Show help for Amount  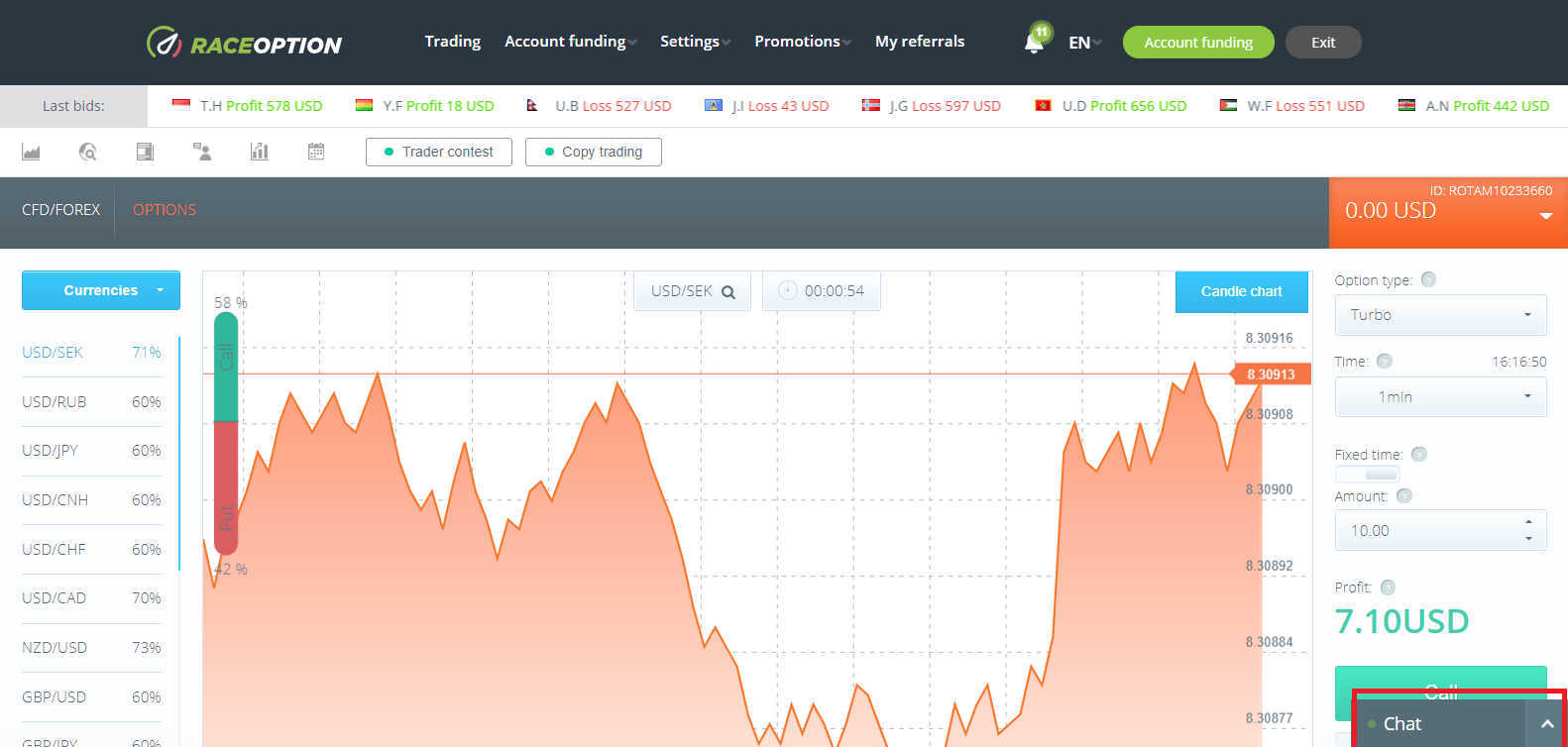click(1403, 495)
